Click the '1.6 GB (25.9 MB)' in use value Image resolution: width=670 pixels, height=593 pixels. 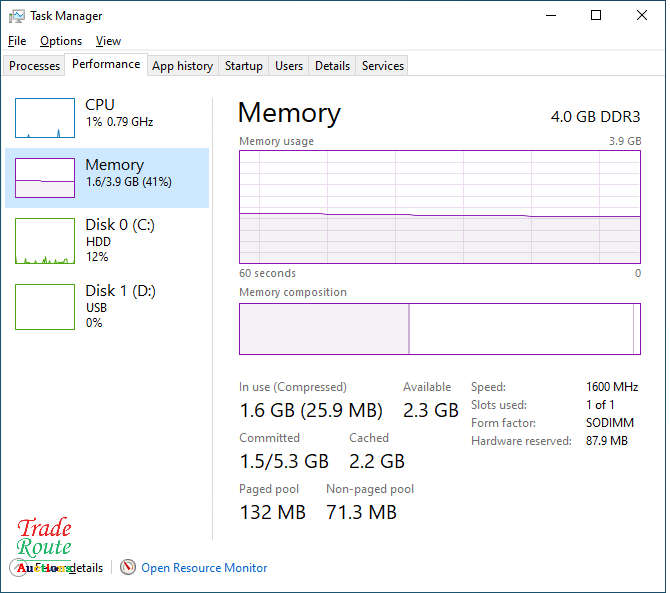coord(311,410)
